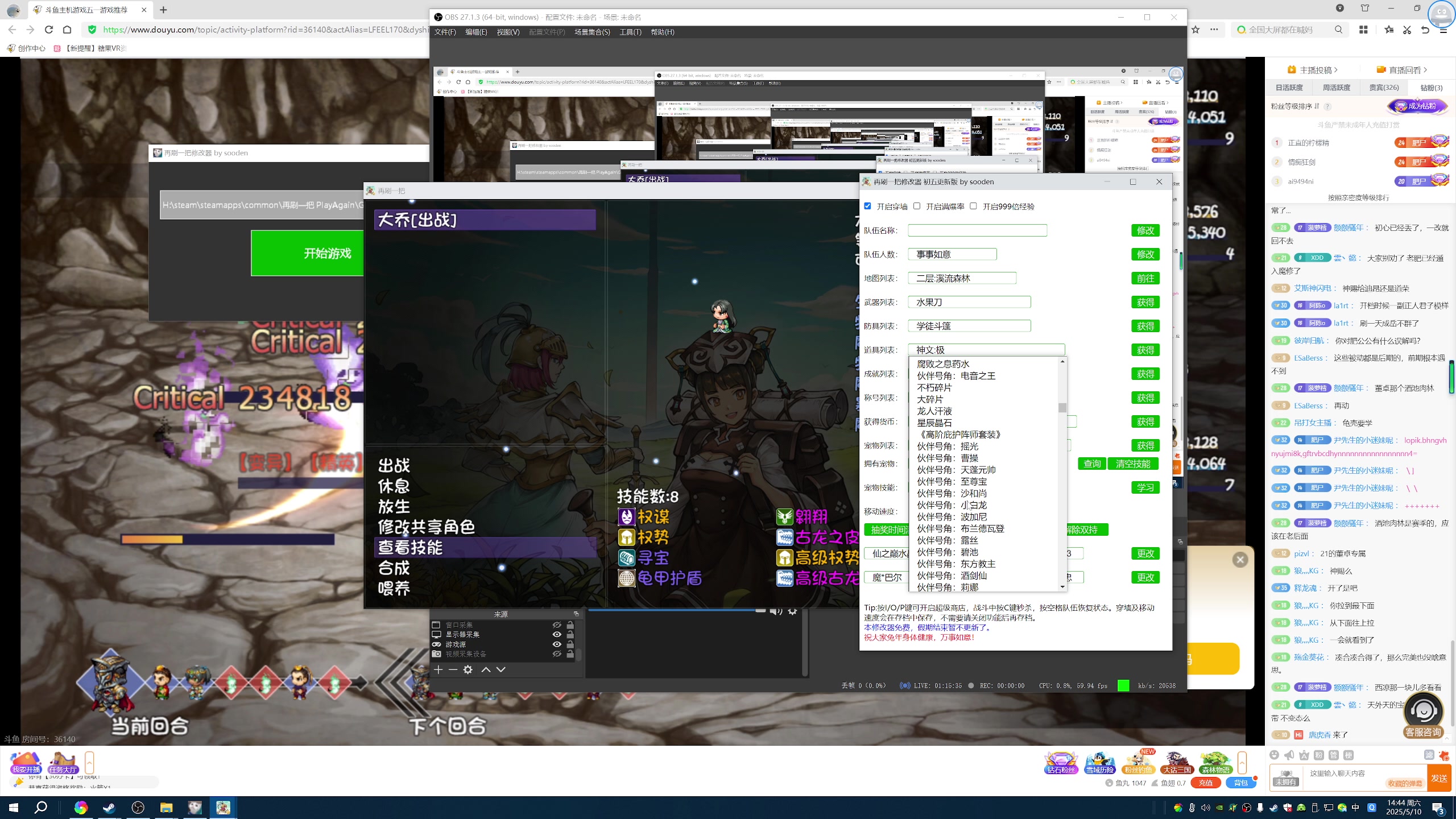Enable the 开启满爆率 checkbox

pyautogui.click(x=917, y=206)
